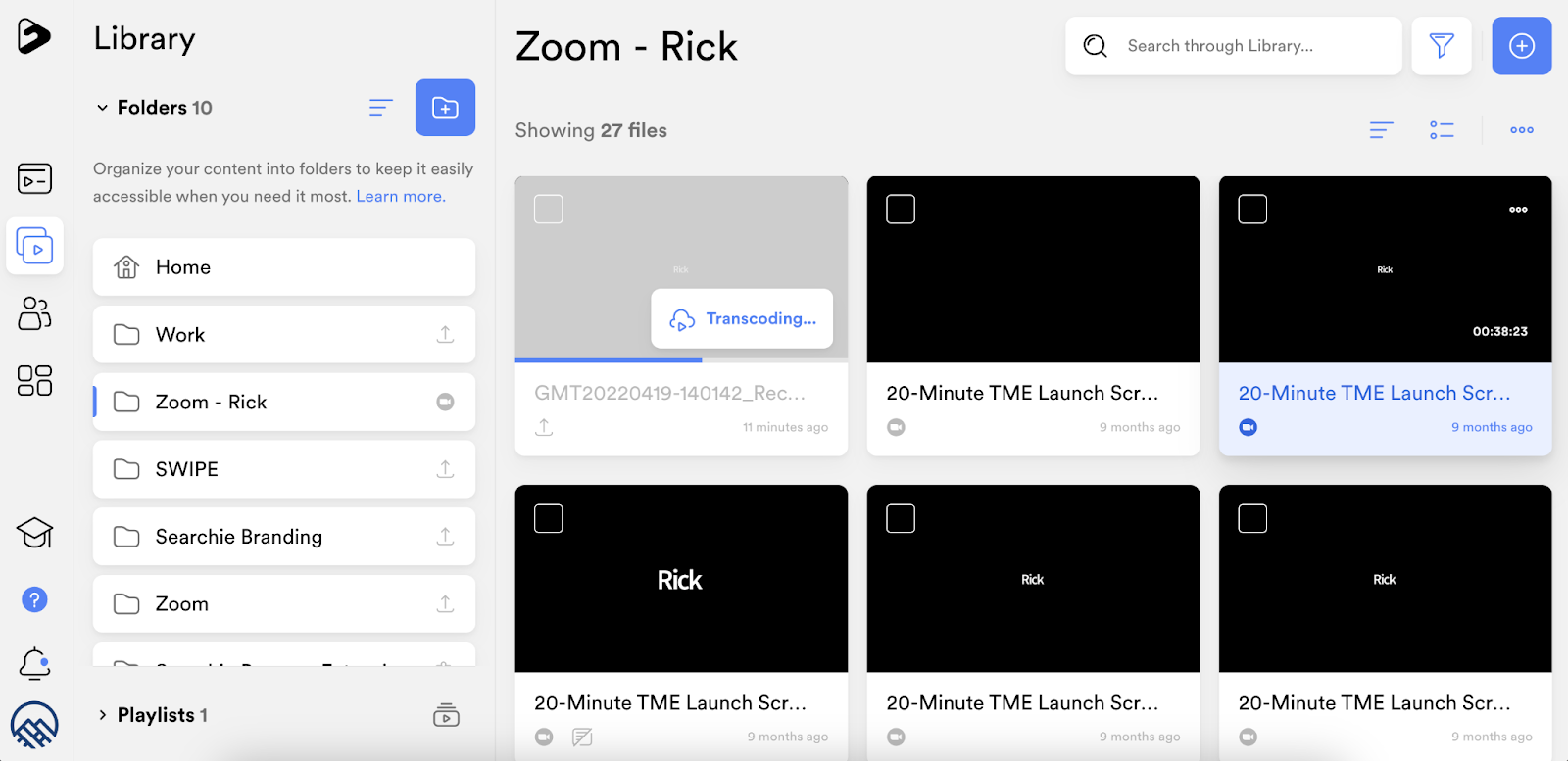
Task: Select the Zoom - Rick folder
Action: pyautogui.click(x=284, y=402)
